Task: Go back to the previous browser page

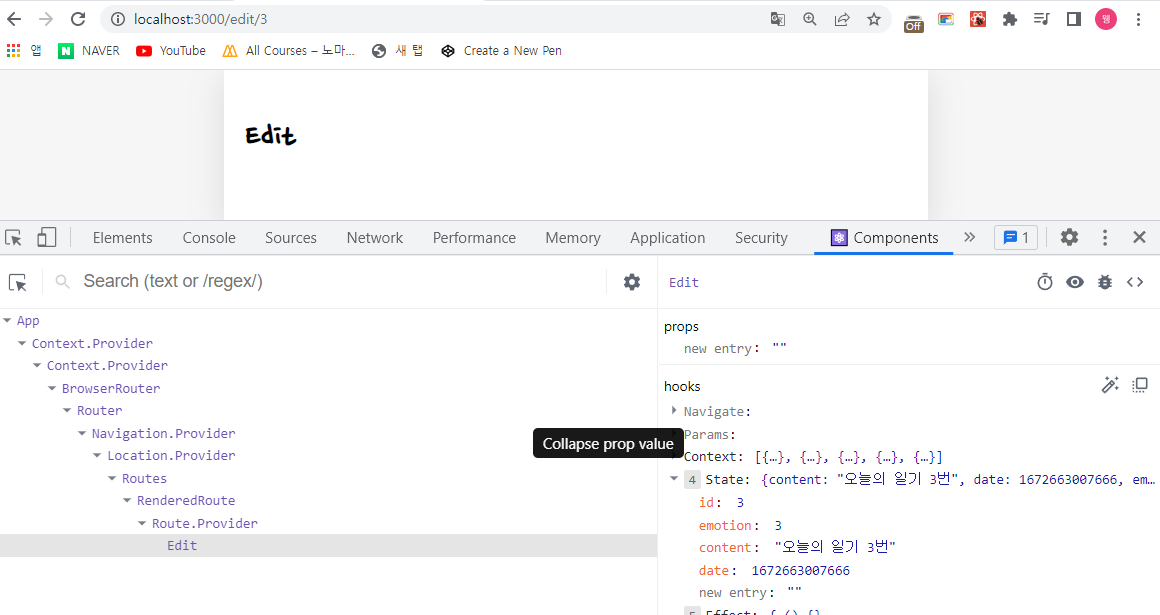Action: tap(14, 19)
